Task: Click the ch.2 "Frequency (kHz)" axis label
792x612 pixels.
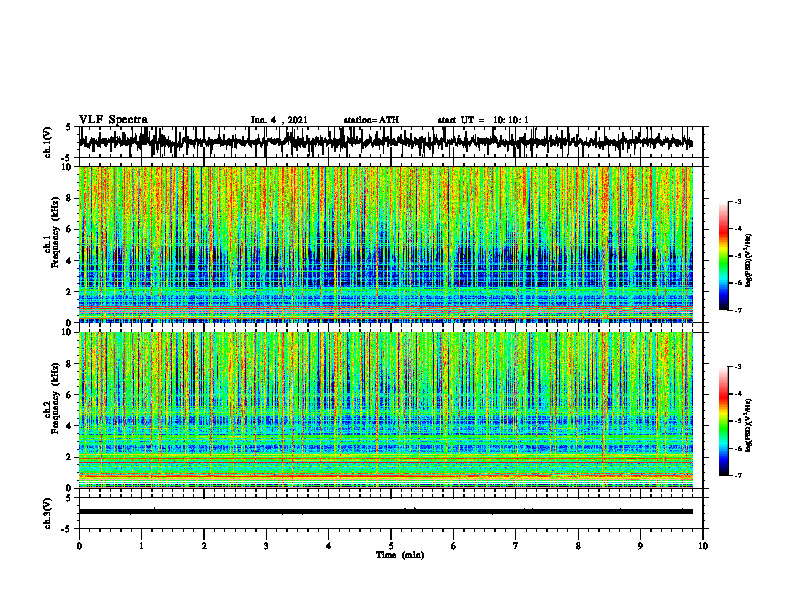Action: [55, 398]
